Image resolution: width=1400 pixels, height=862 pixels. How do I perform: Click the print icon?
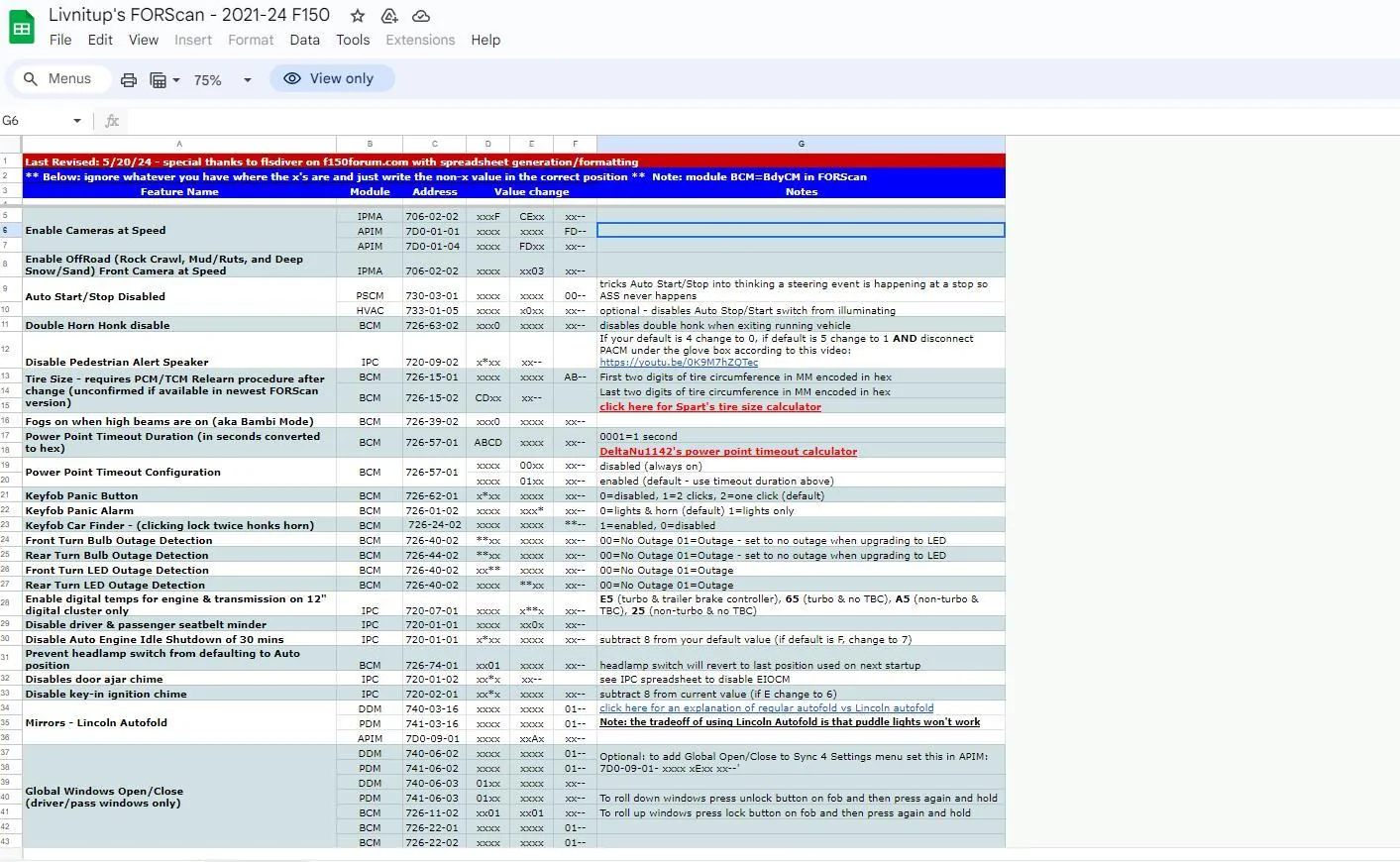[128, 78]
